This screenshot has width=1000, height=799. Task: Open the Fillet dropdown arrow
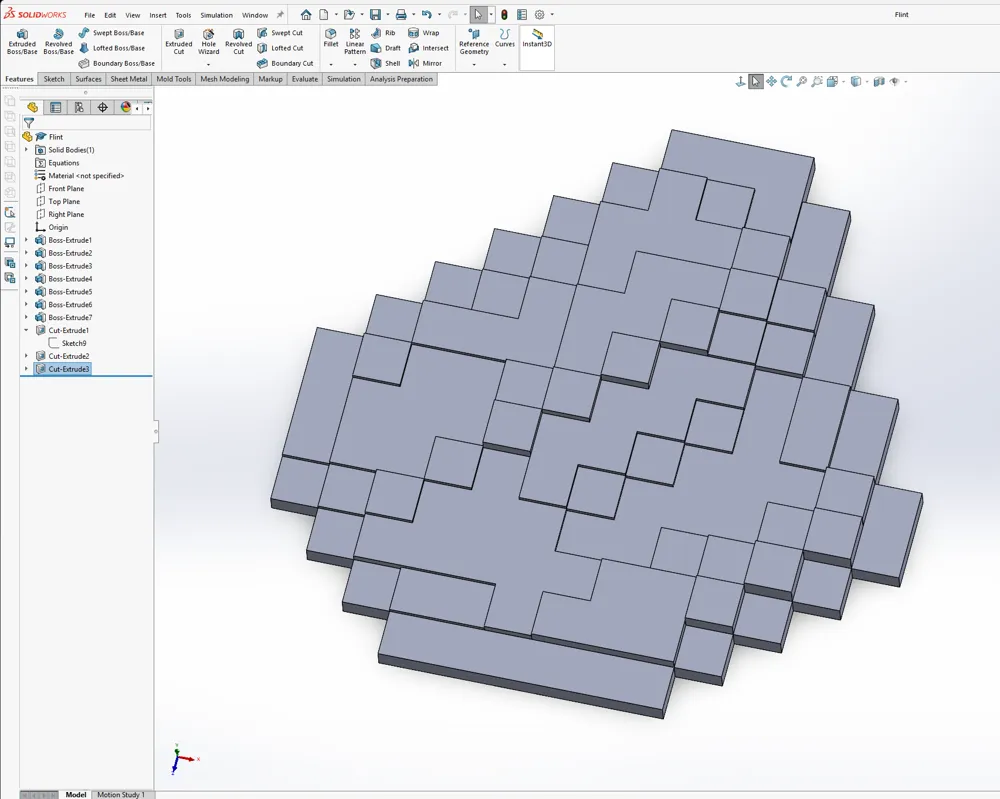coord(331,64)
